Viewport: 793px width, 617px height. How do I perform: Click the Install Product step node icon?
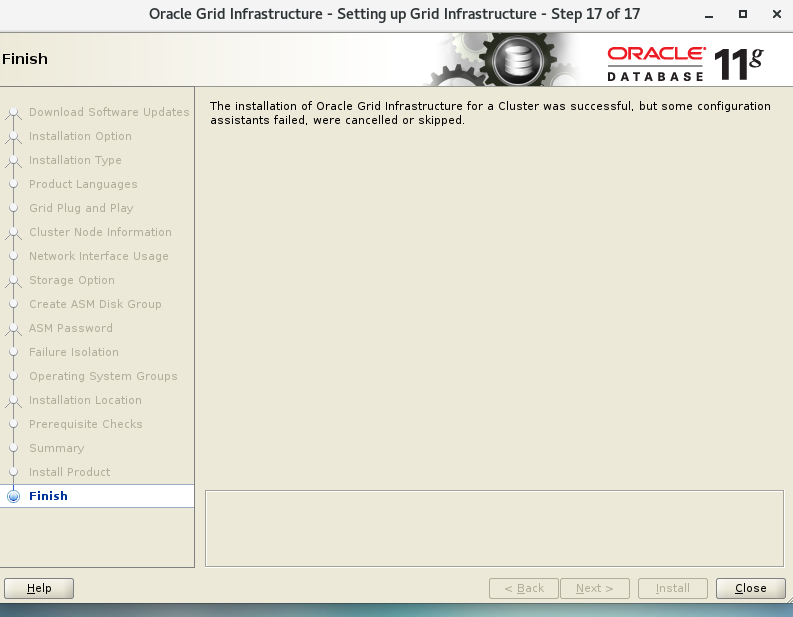tap(14, 472)
